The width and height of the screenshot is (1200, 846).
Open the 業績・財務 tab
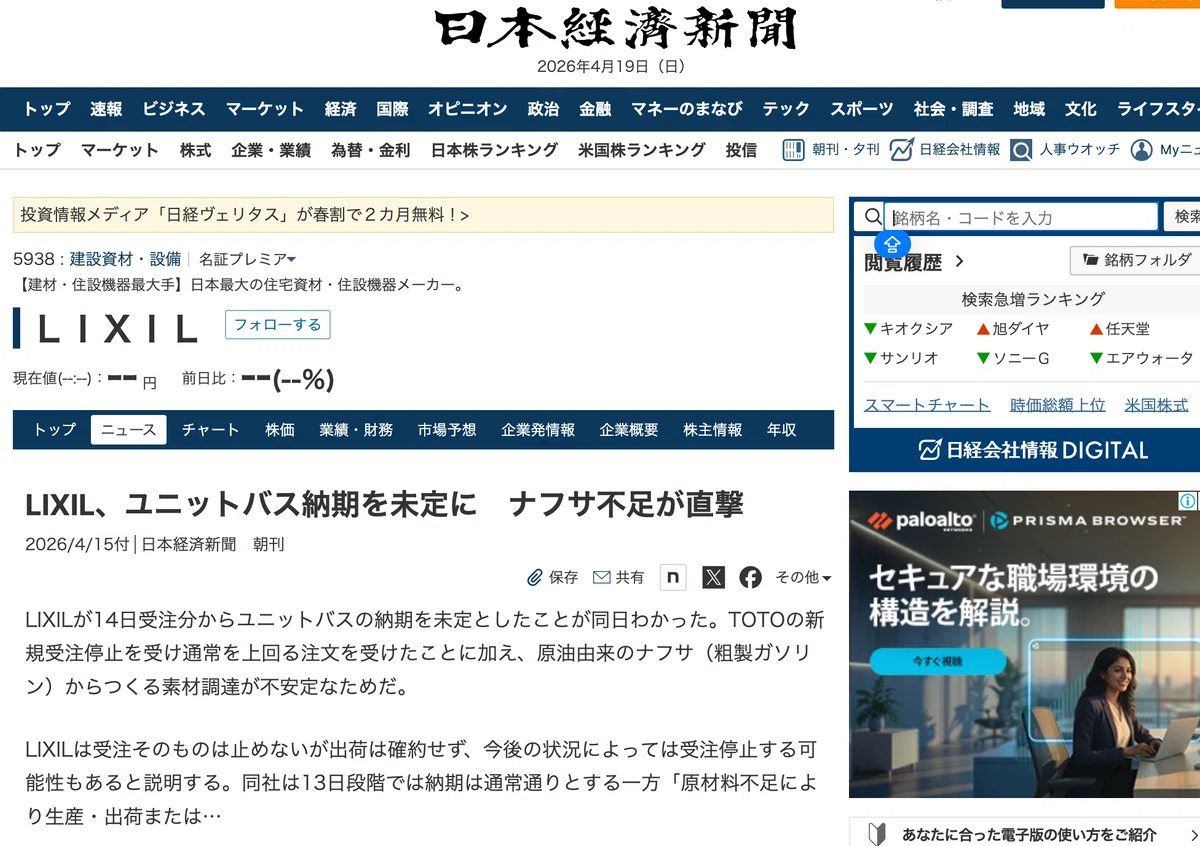(356, 430)
